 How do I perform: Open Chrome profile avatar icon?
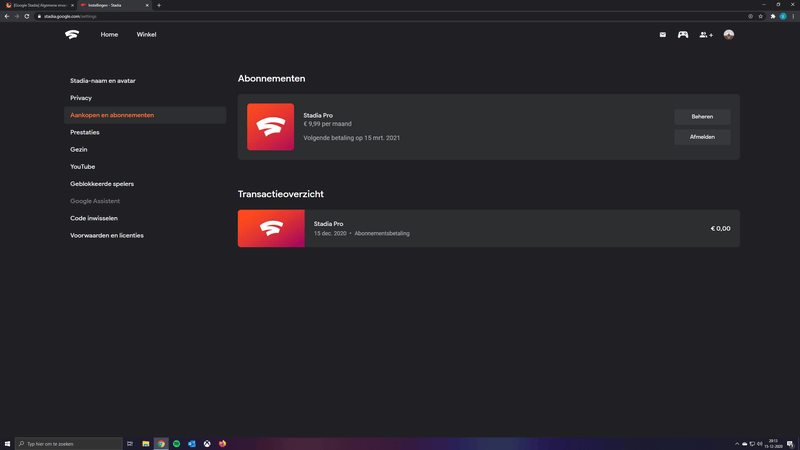[x=783, y=16]
